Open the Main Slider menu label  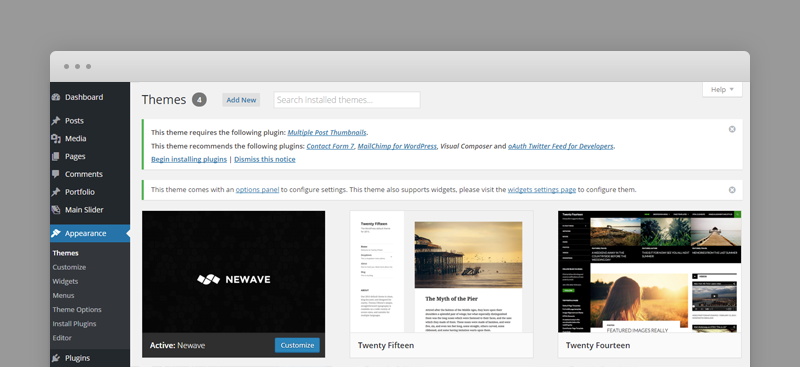(84, 210)
